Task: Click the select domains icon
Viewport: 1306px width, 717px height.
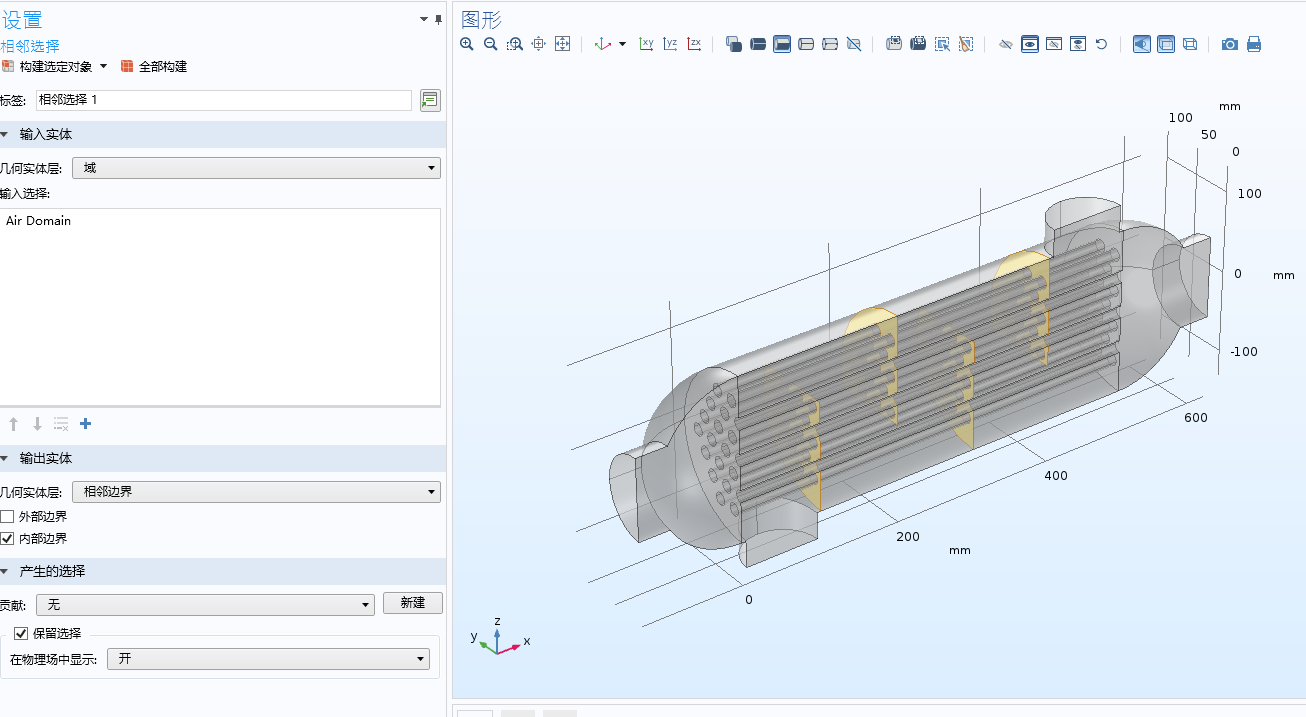Action: [x=758, y=44]
